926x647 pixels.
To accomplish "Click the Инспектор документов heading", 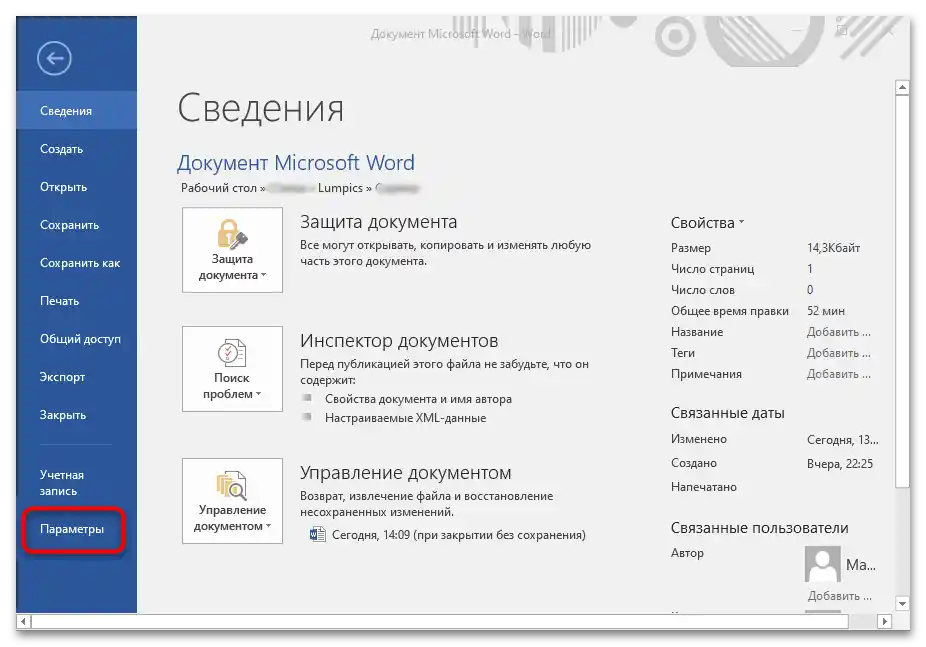I will (399, 341).
